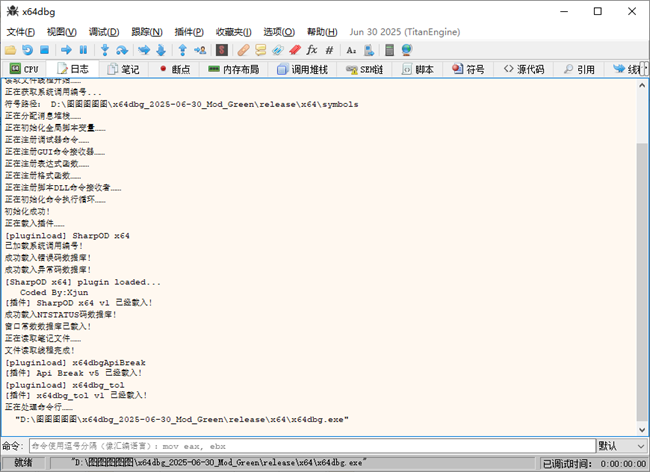Show functions via the fx icon

pyautogui.click(x=311, y=49)
